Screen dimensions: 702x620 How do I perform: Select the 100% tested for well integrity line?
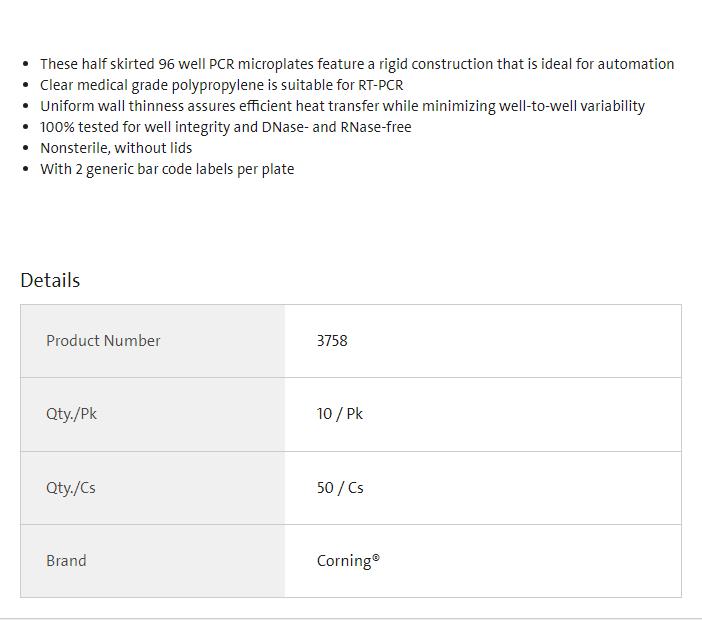point(225,127)
